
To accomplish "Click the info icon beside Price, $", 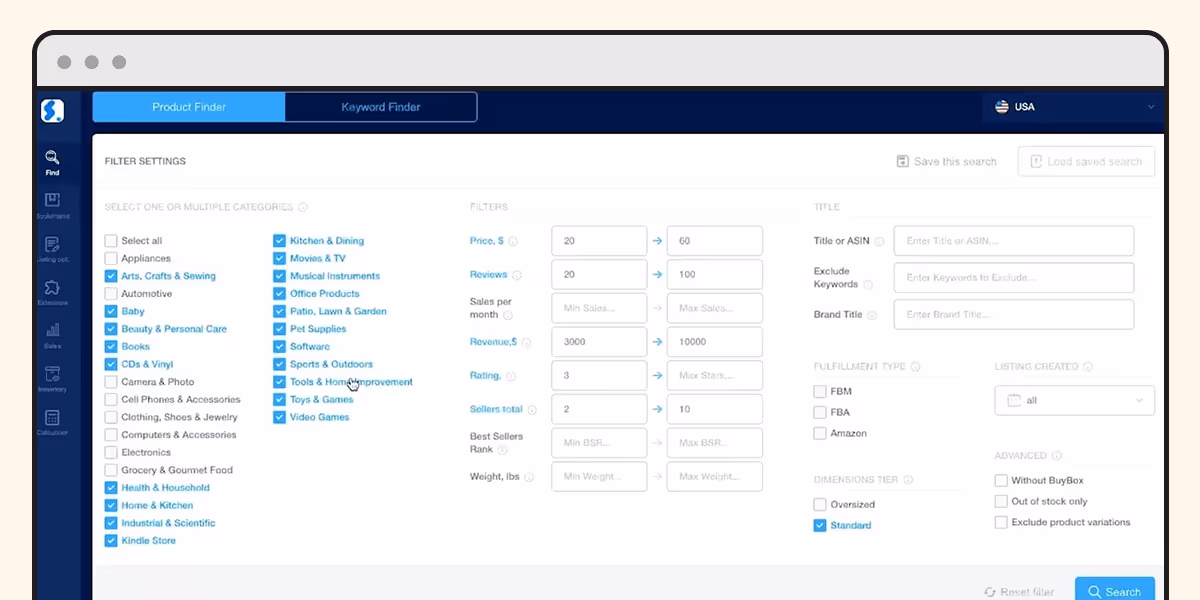I will [x=514, y=241].
